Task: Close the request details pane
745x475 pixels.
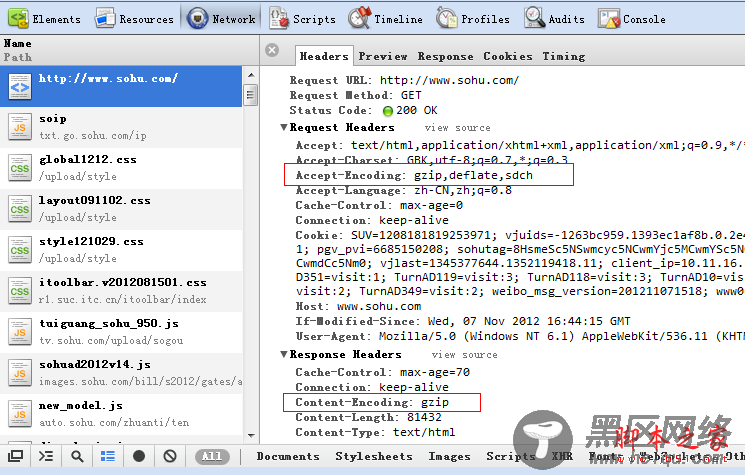Action: point(272,50)
